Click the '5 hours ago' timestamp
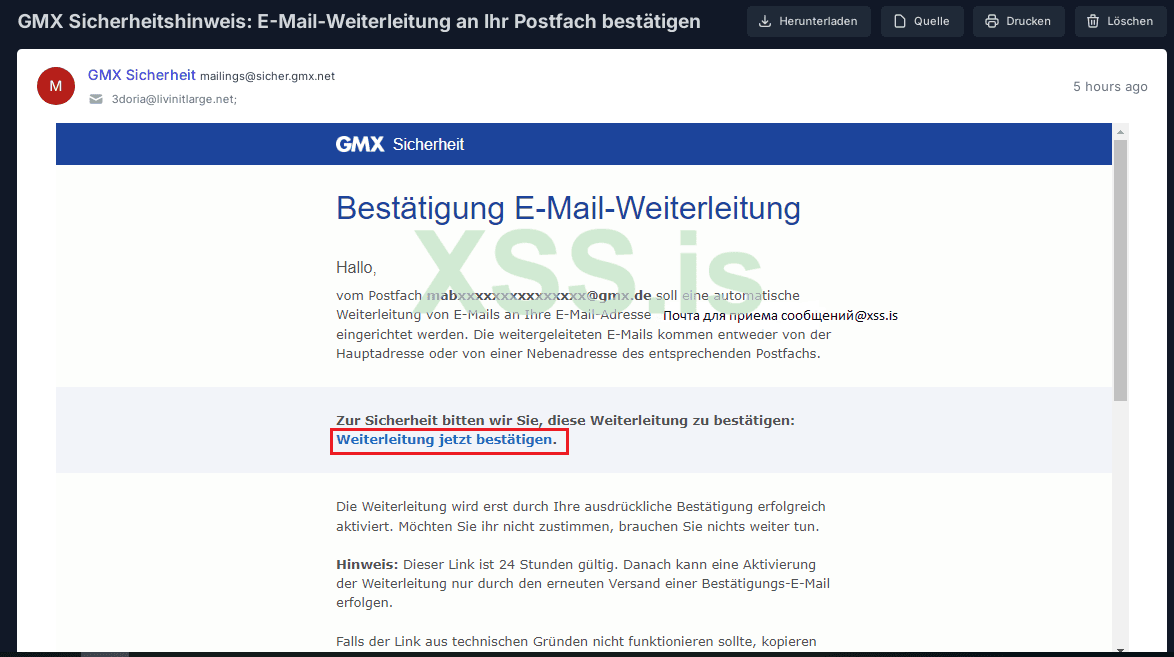This screenshot has height=657, width=1174. tap(1110, 87)
